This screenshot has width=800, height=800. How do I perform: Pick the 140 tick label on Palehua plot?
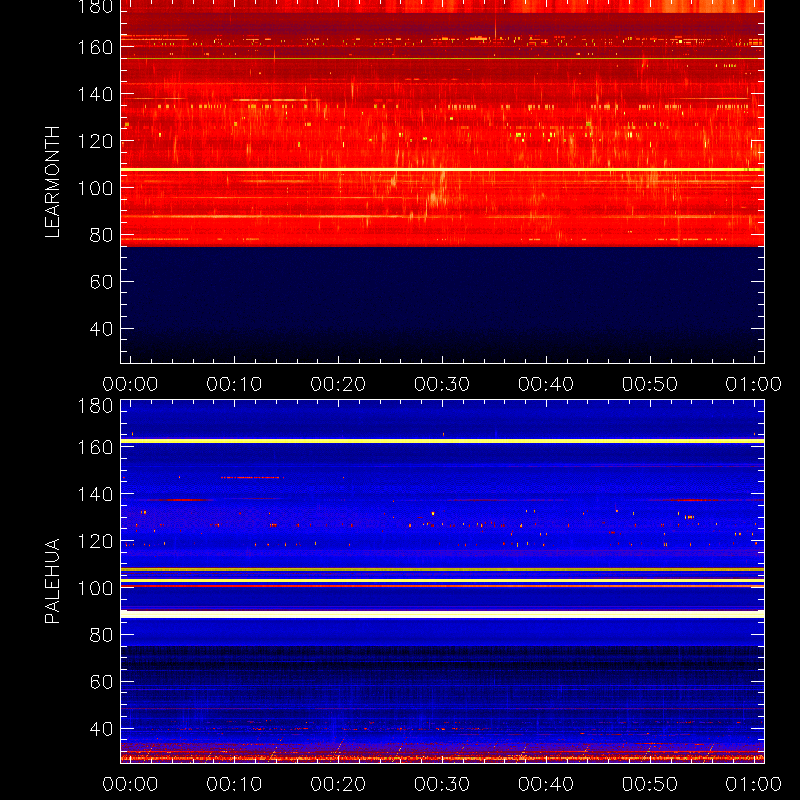click(95, 494)
